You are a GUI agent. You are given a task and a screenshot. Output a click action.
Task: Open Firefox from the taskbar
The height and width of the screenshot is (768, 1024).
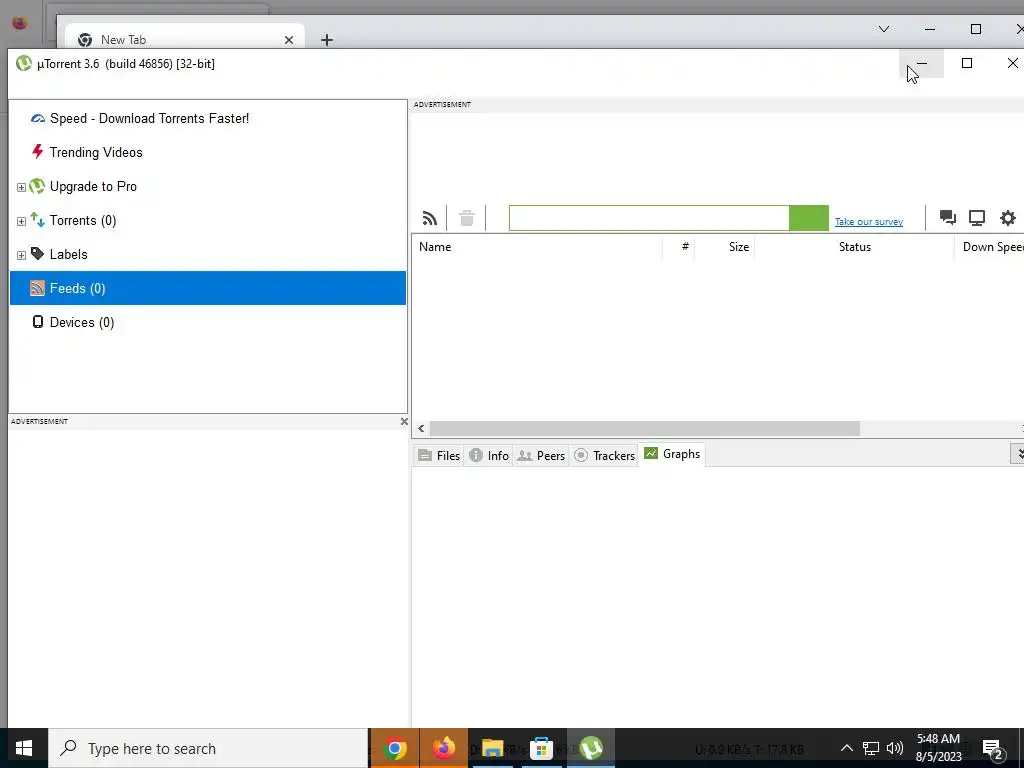[443, 748]
